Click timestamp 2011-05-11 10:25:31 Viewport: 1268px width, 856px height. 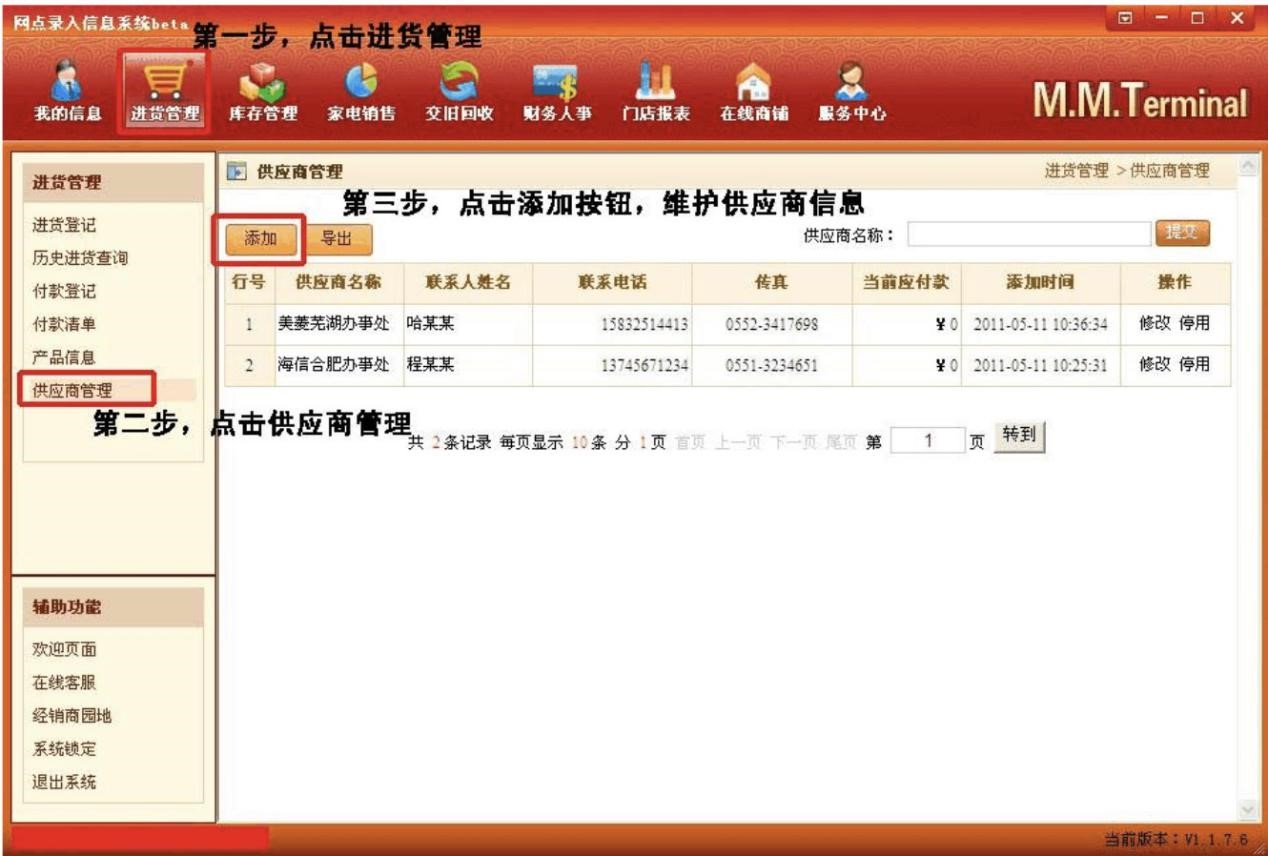pos(1040,365)
